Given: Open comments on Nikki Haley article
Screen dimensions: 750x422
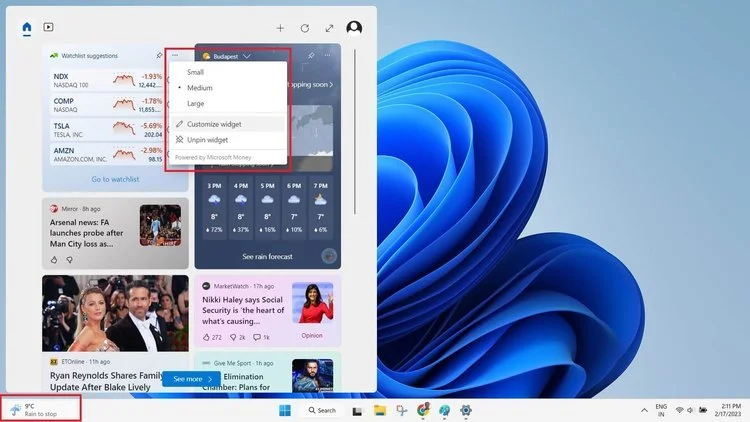Looking at the screenshot, I should [262, 337].
